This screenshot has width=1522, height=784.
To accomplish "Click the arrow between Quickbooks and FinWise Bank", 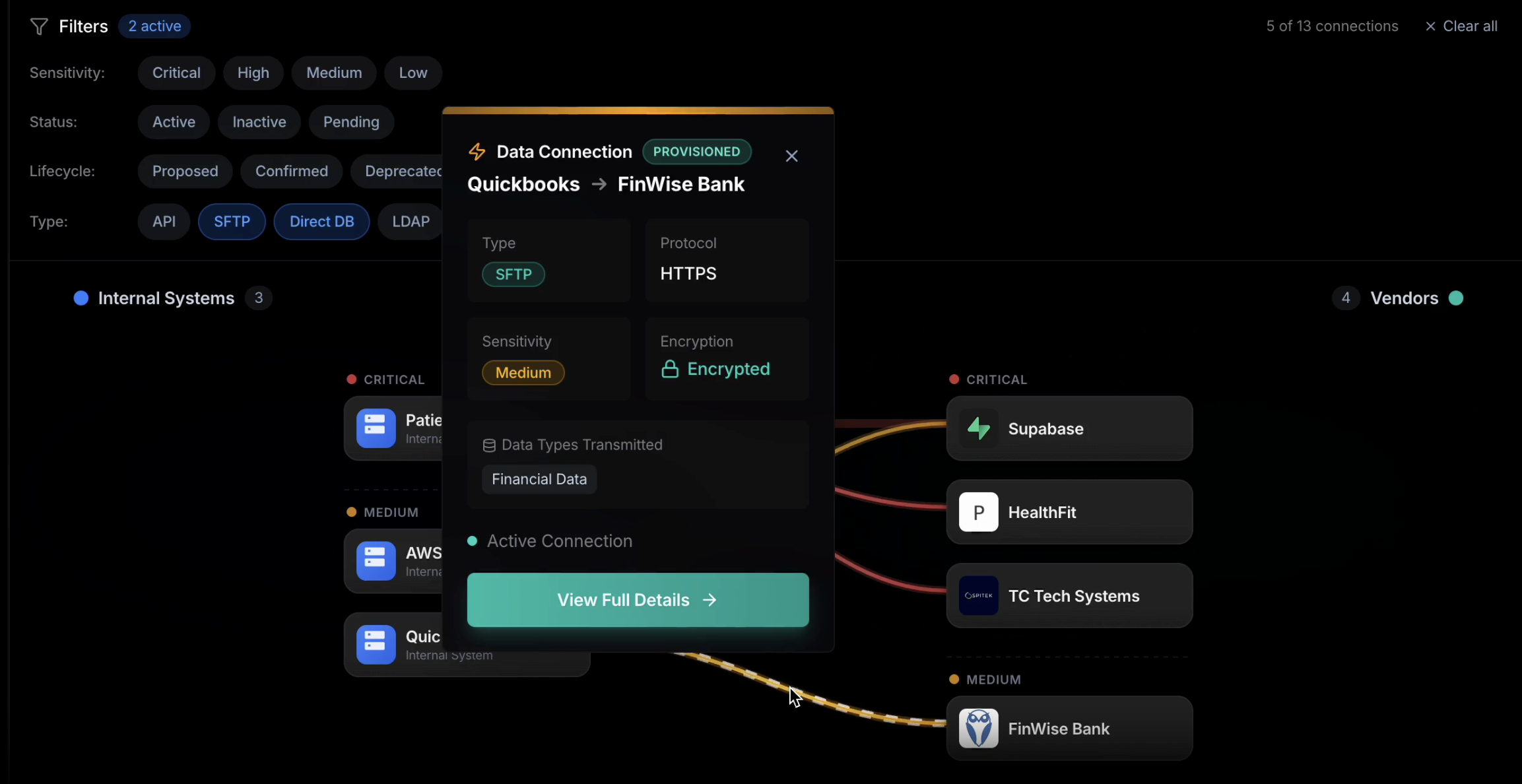I will click(599, 184).
